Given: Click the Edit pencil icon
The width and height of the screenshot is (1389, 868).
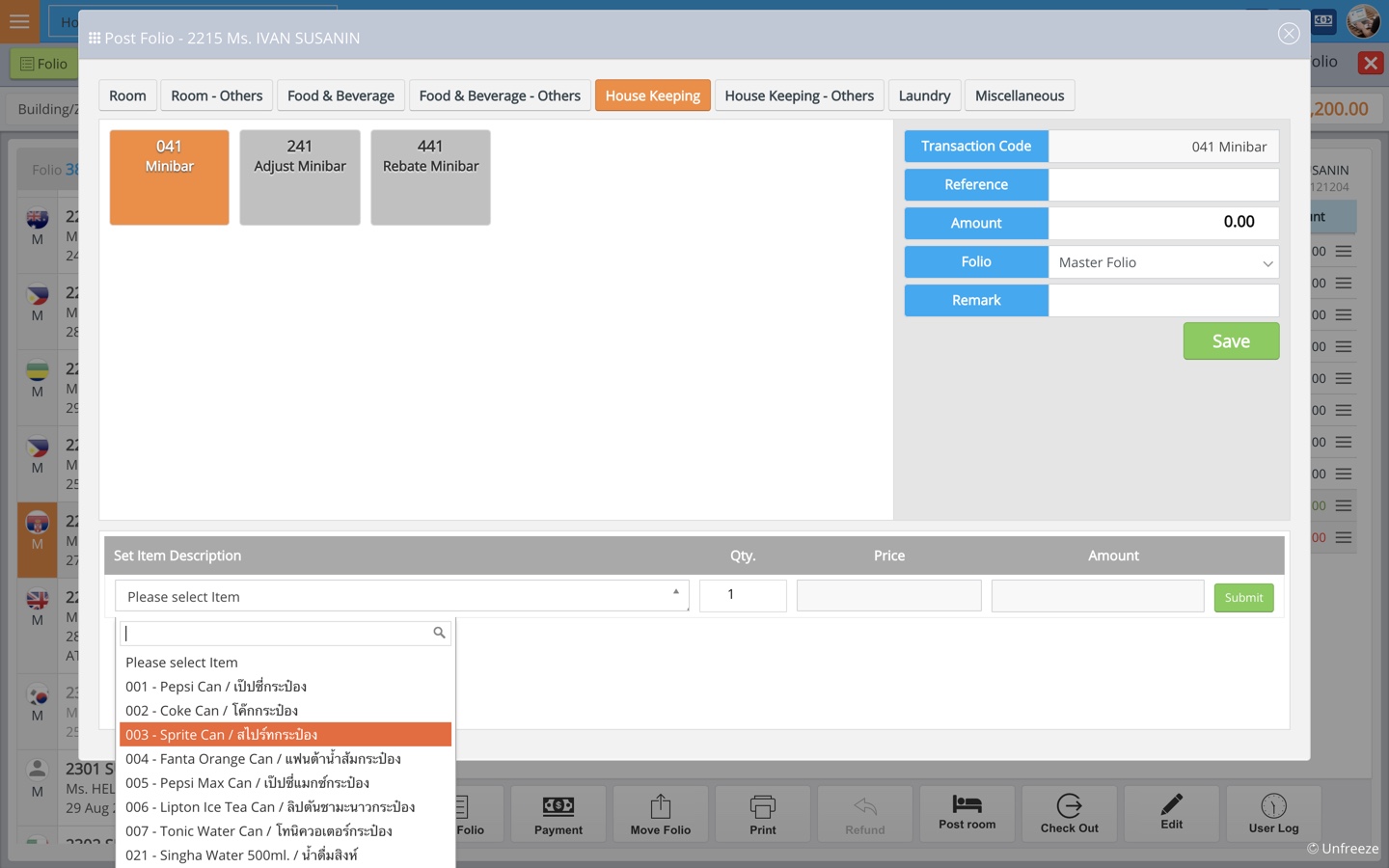Looking at the screenshot, I should click(x=1171, y=804).
